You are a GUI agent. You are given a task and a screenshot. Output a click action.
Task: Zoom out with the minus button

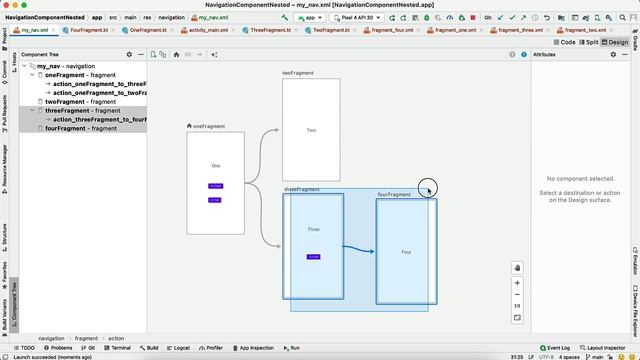pyautogui.click(x=517, y=294)
